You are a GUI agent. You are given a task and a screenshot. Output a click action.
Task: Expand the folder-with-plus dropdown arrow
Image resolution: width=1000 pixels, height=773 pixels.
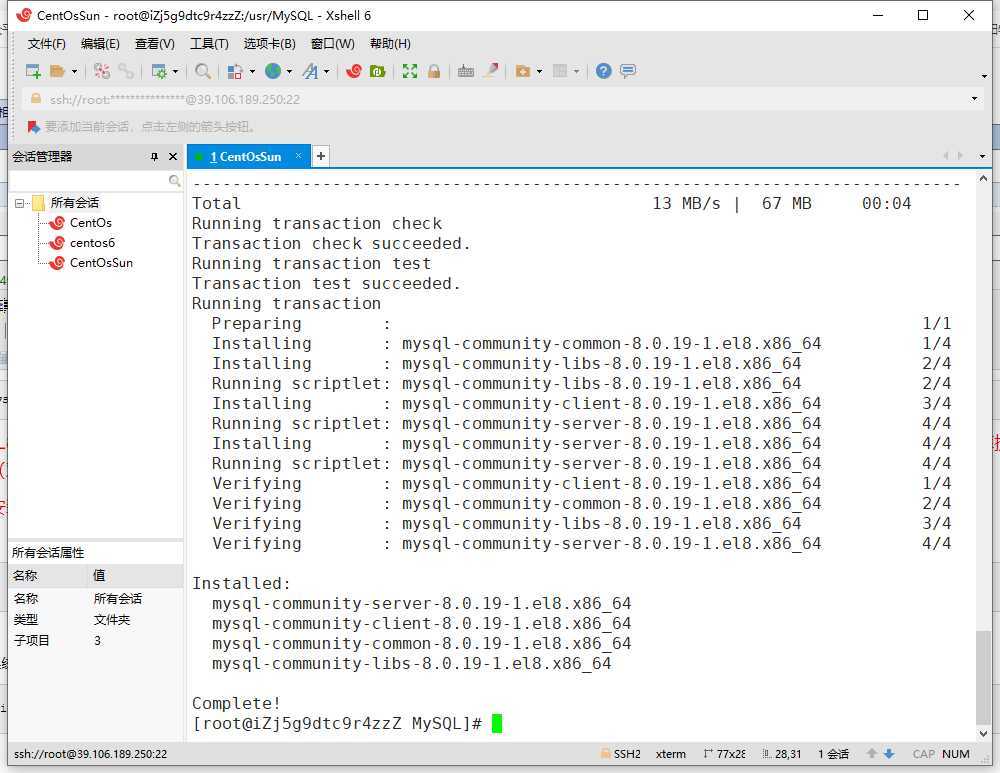[540, 71]
